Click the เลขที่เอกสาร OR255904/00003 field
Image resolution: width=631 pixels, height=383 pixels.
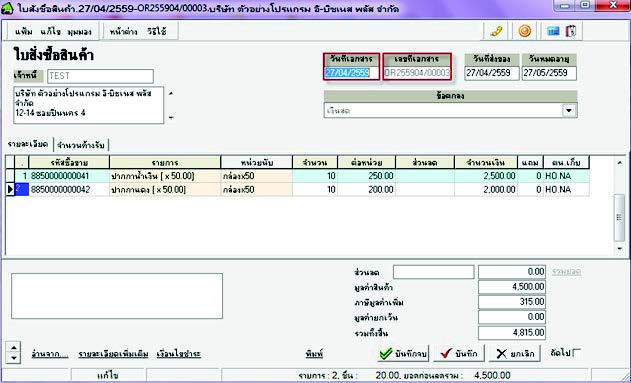[417, 73]
